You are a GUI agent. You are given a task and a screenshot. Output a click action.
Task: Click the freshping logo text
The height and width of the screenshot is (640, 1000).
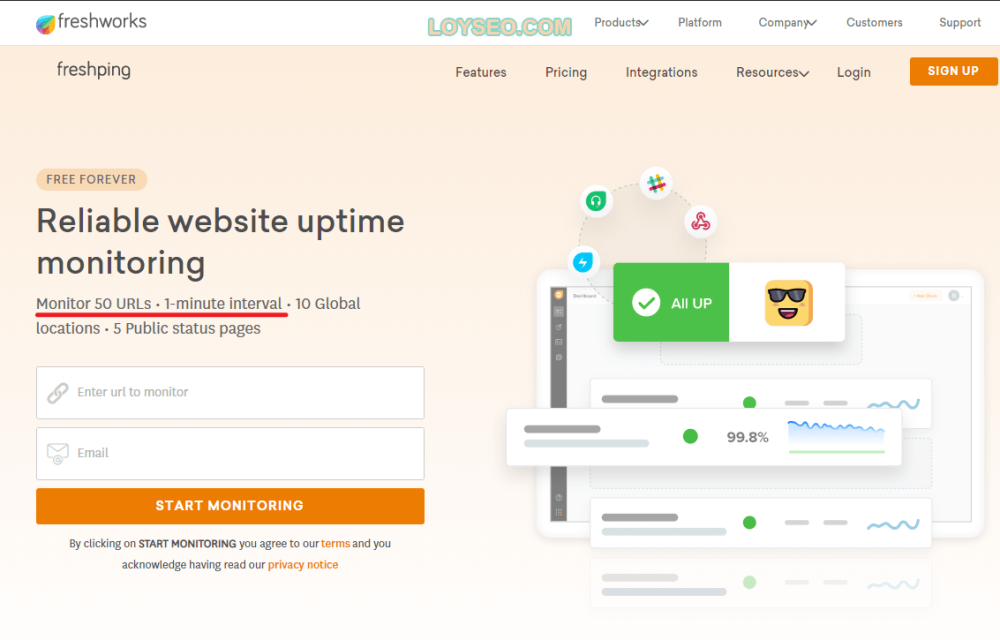click(94, 69)
